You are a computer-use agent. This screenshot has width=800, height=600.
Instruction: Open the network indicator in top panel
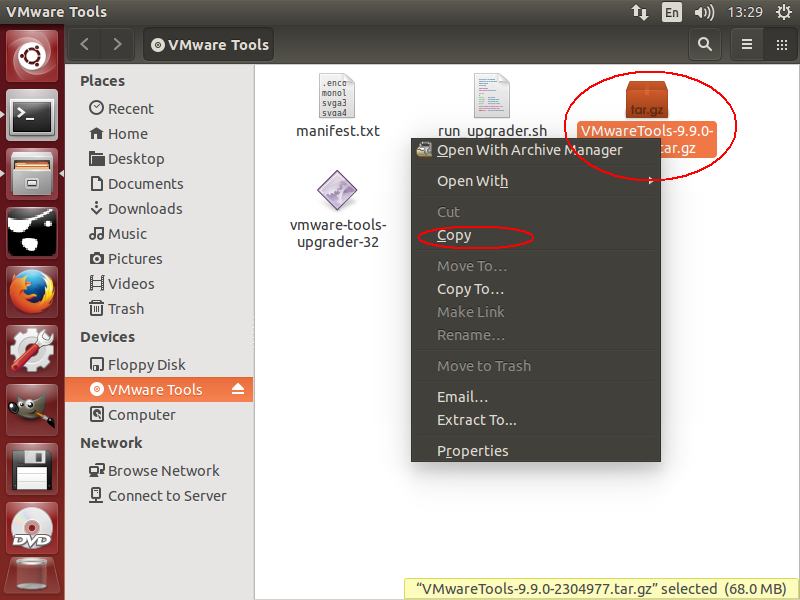(640, 12)
